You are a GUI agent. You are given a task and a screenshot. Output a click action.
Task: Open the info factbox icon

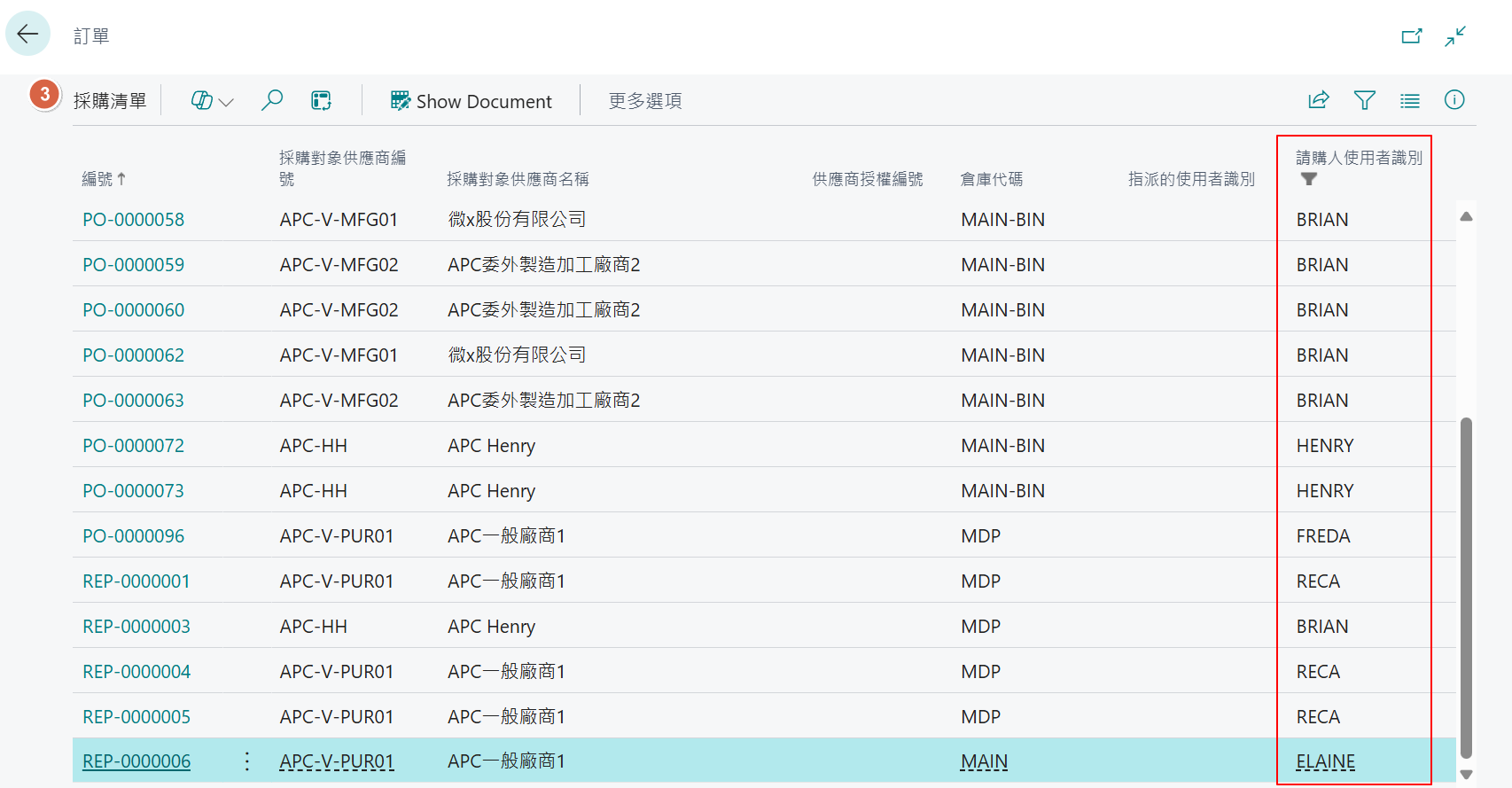(x=1454, y=100)
